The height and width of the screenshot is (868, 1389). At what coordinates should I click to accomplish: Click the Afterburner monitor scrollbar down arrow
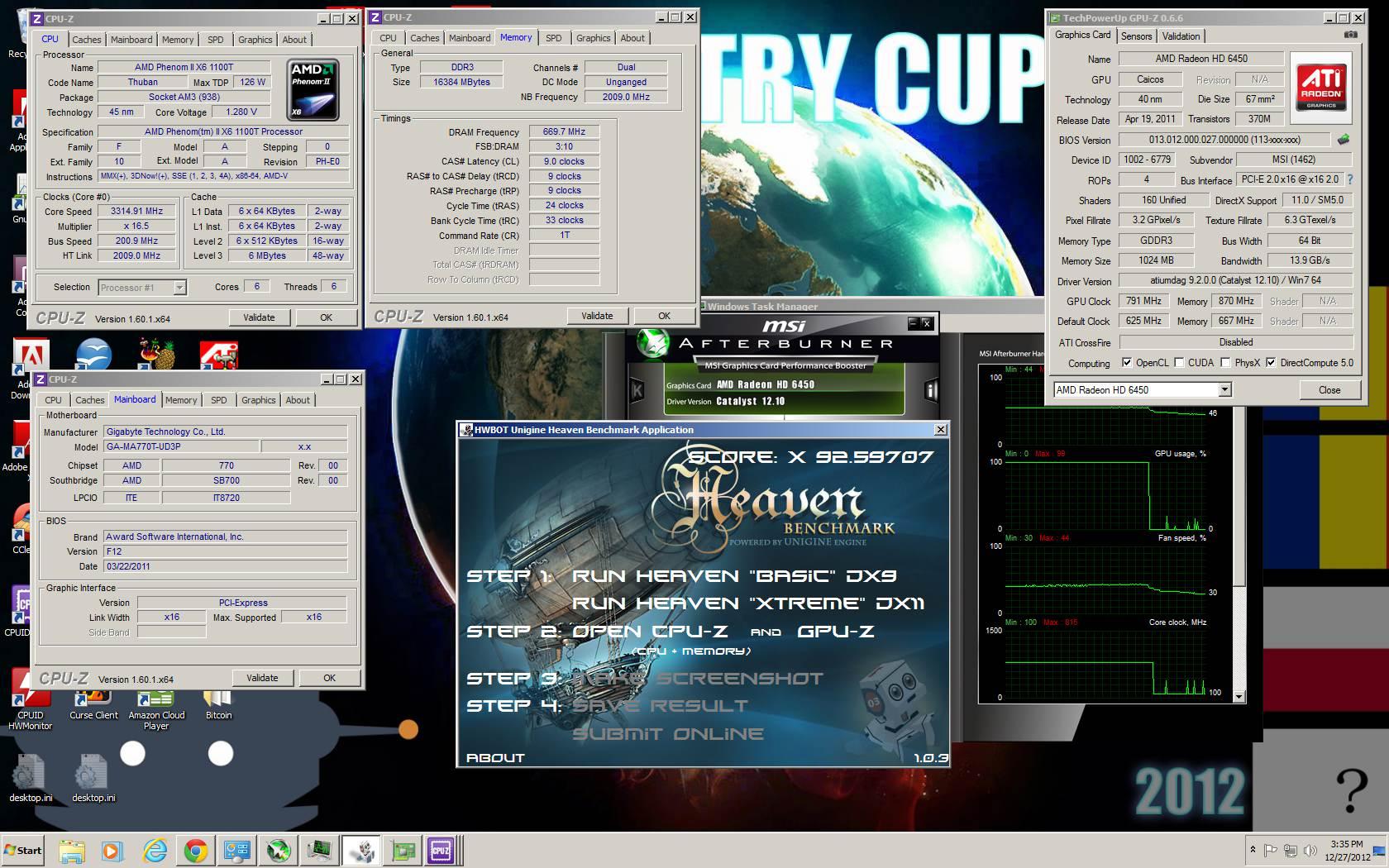(1239, 697)
